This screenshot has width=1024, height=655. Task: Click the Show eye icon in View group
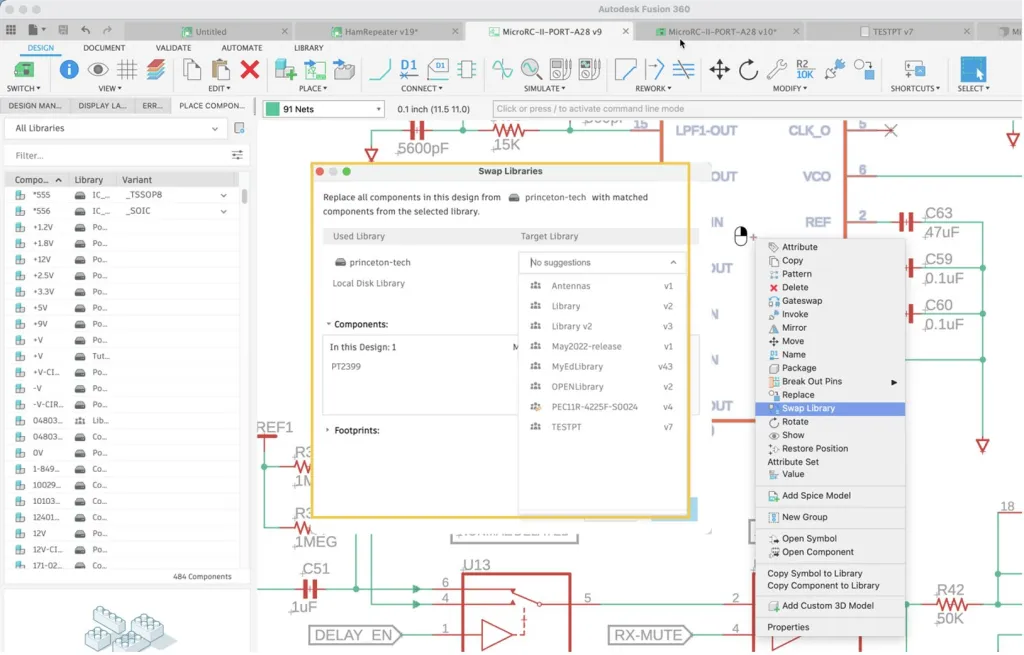98,69
